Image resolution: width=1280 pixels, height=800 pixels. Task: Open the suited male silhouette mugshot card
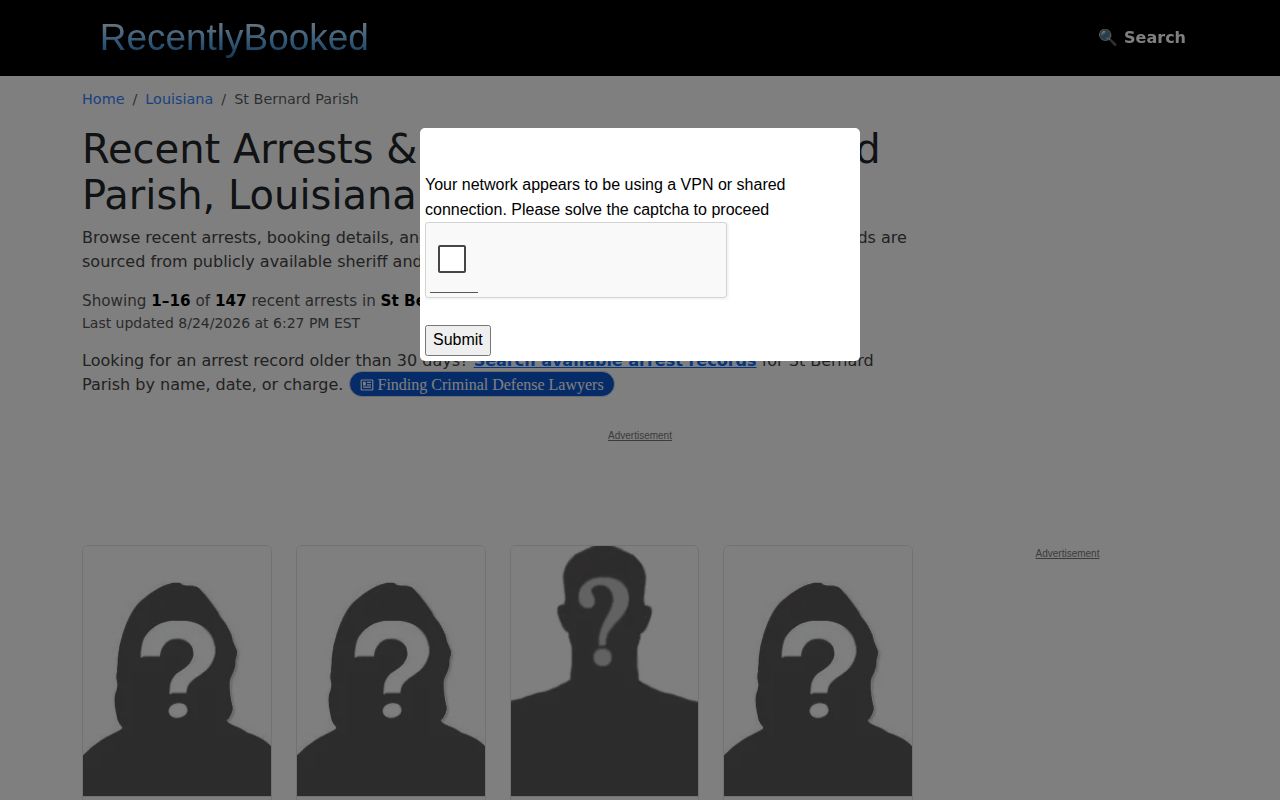click(x=604, y=671)
